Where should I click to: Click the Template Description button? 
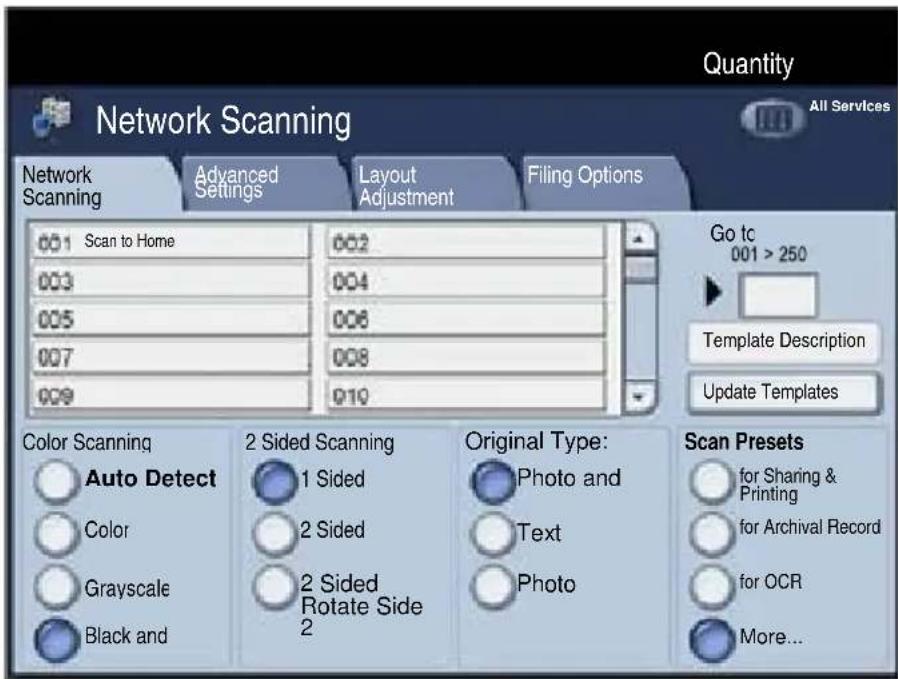pyautogui.click(x=783, y=342)
